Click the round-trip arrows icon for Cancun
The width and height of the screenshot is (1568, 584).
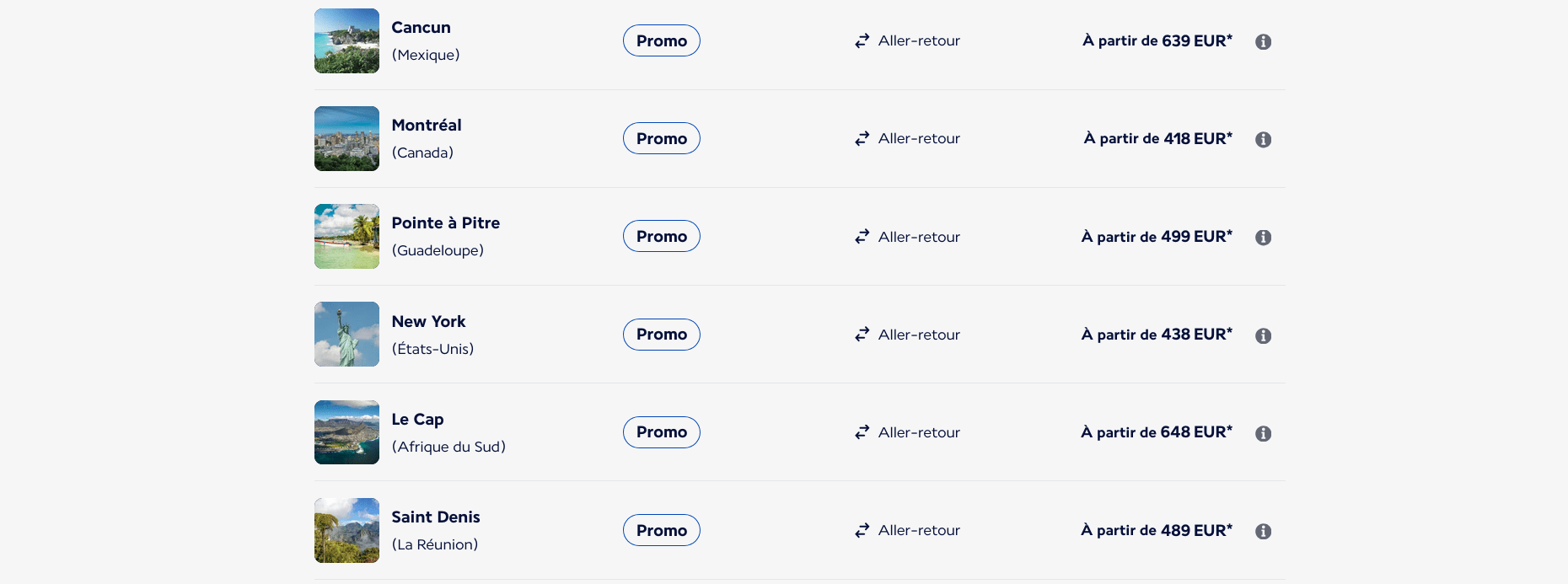coord(862,40)
